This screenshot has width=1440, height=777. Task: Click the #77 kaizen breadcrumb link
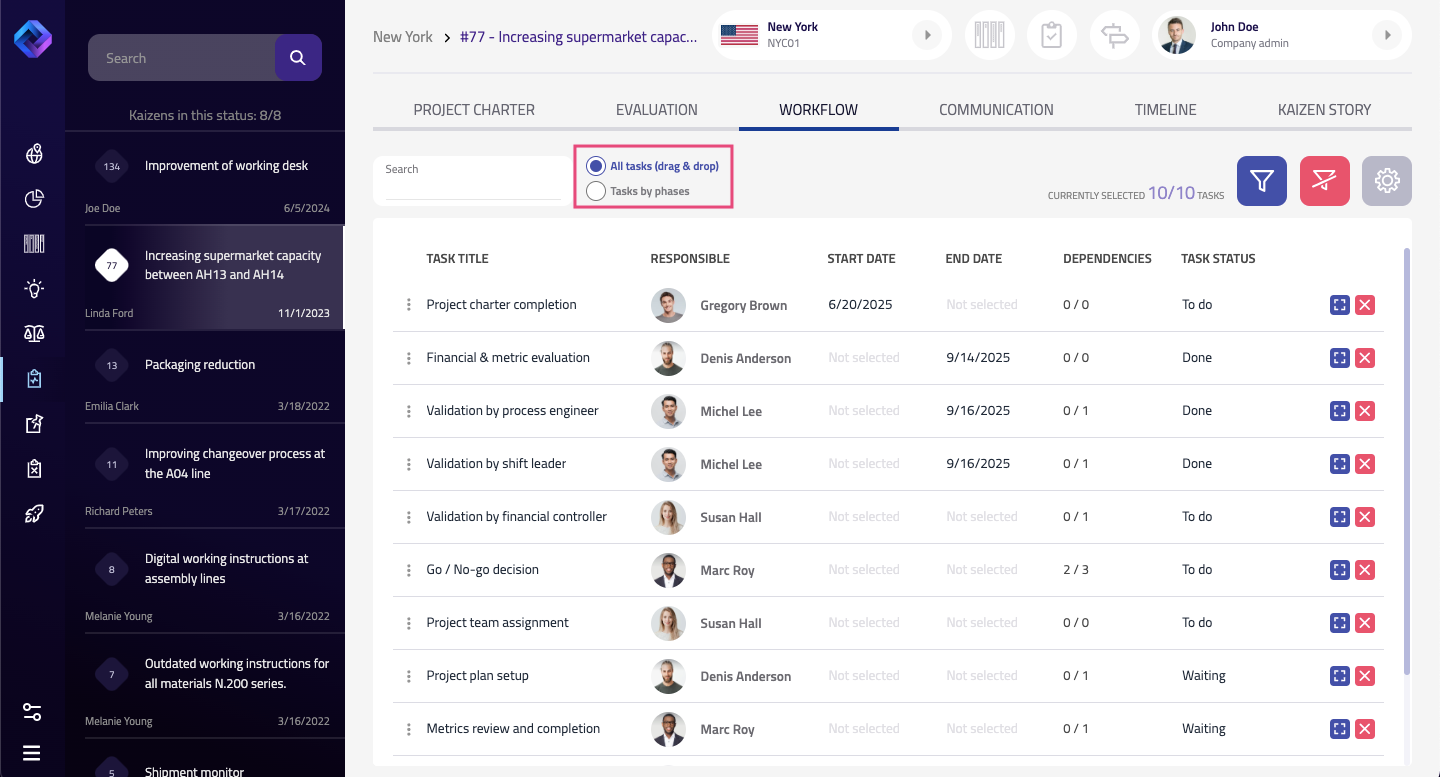(578, 37)
